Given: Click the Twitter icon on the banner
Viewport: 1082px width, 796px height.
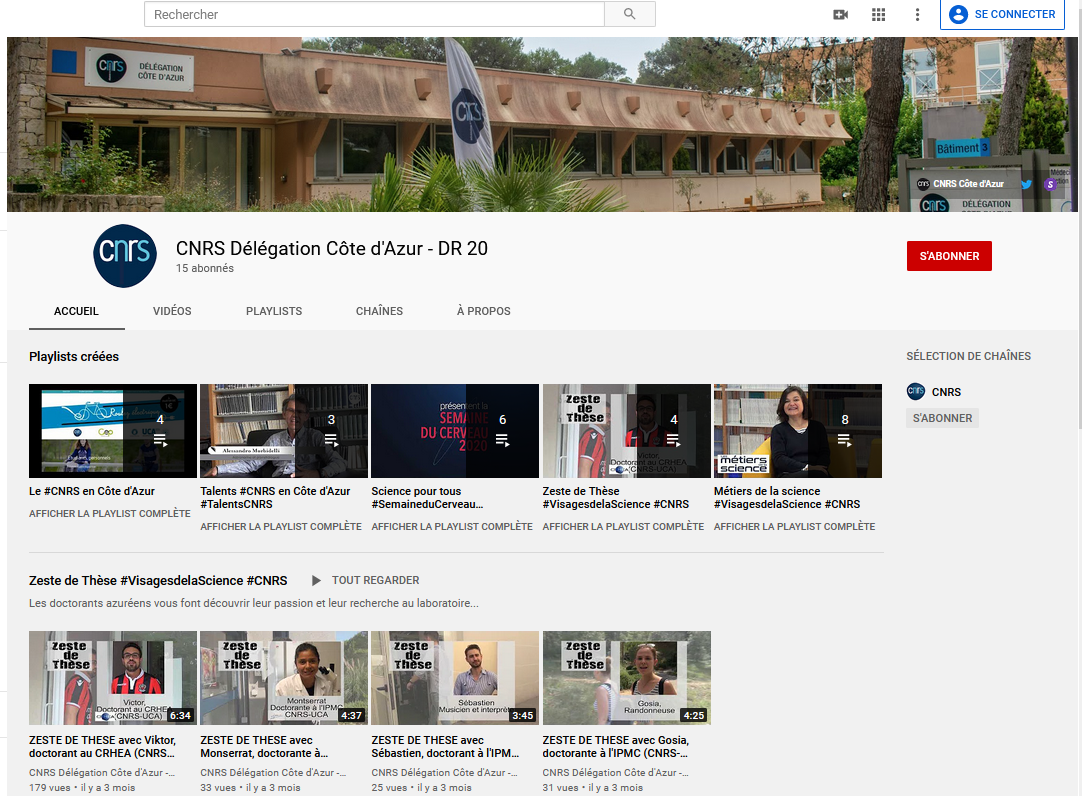Looking at the screenshot, I should tap(1026, 184).
